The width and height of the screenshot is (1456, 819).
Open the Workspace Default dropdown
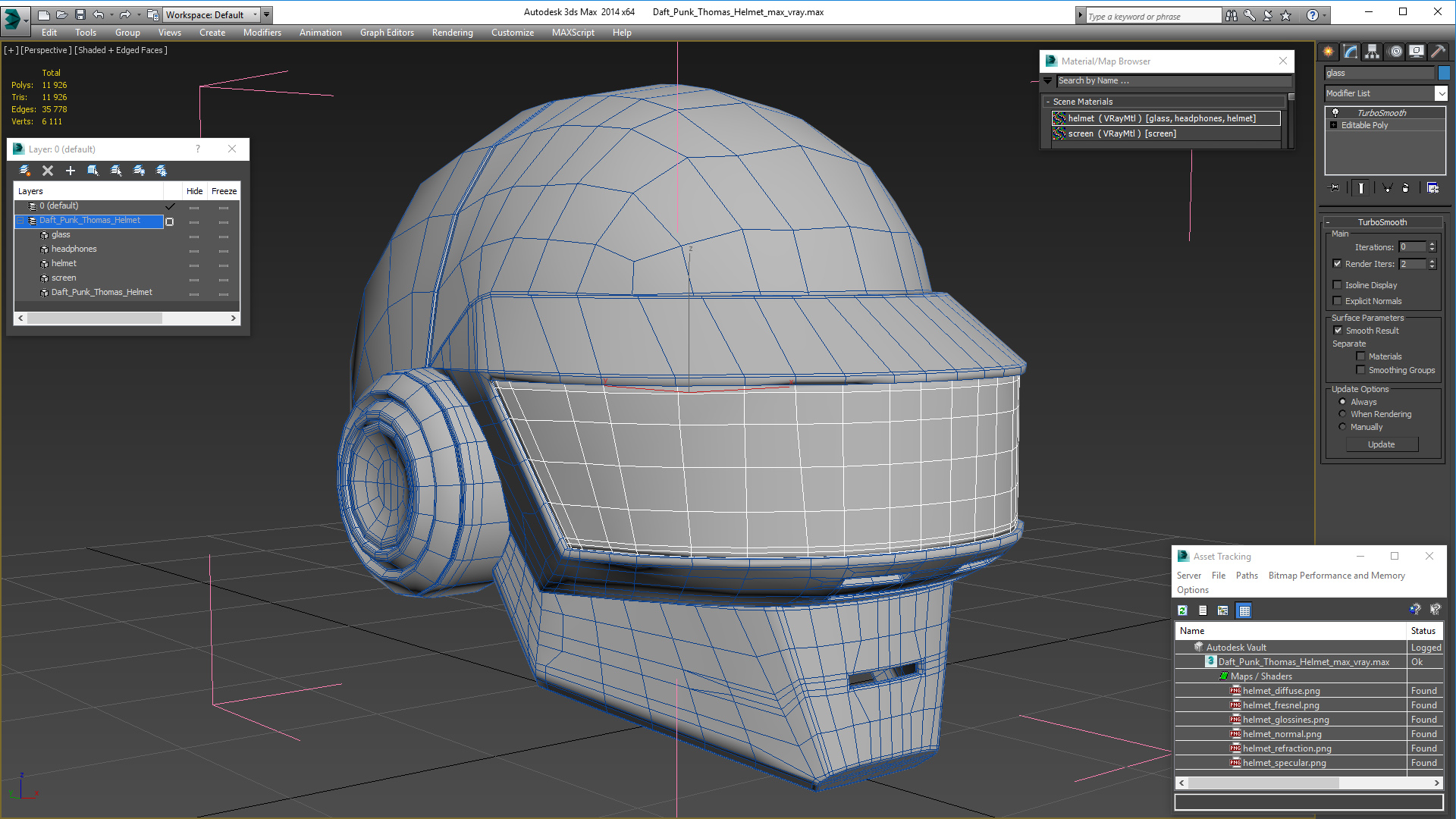pyautogui.click(x=212, y=14)
